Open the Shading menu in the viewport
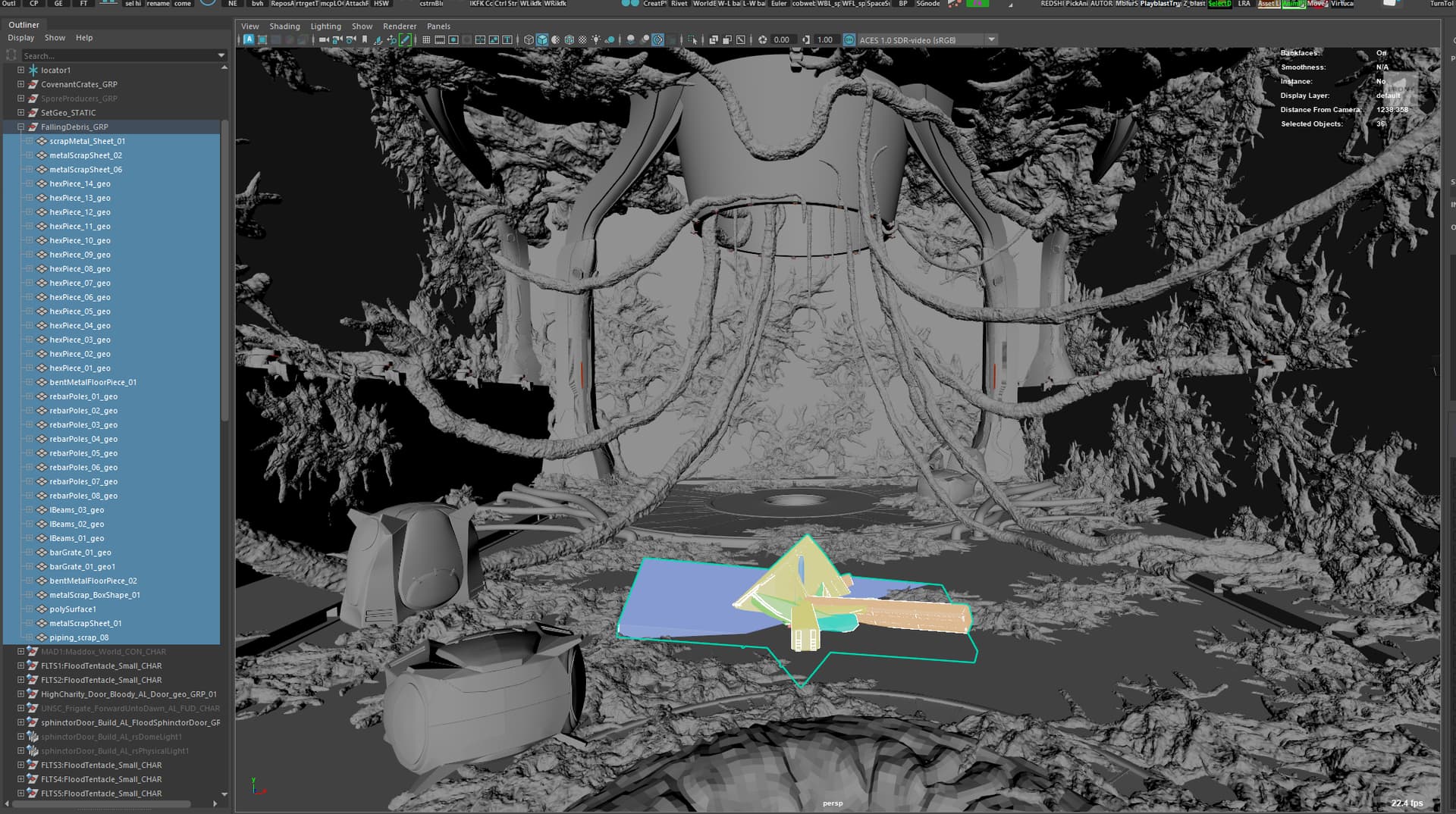The width and height of the screenshot is (1456, 814). [x=284, y=26]
